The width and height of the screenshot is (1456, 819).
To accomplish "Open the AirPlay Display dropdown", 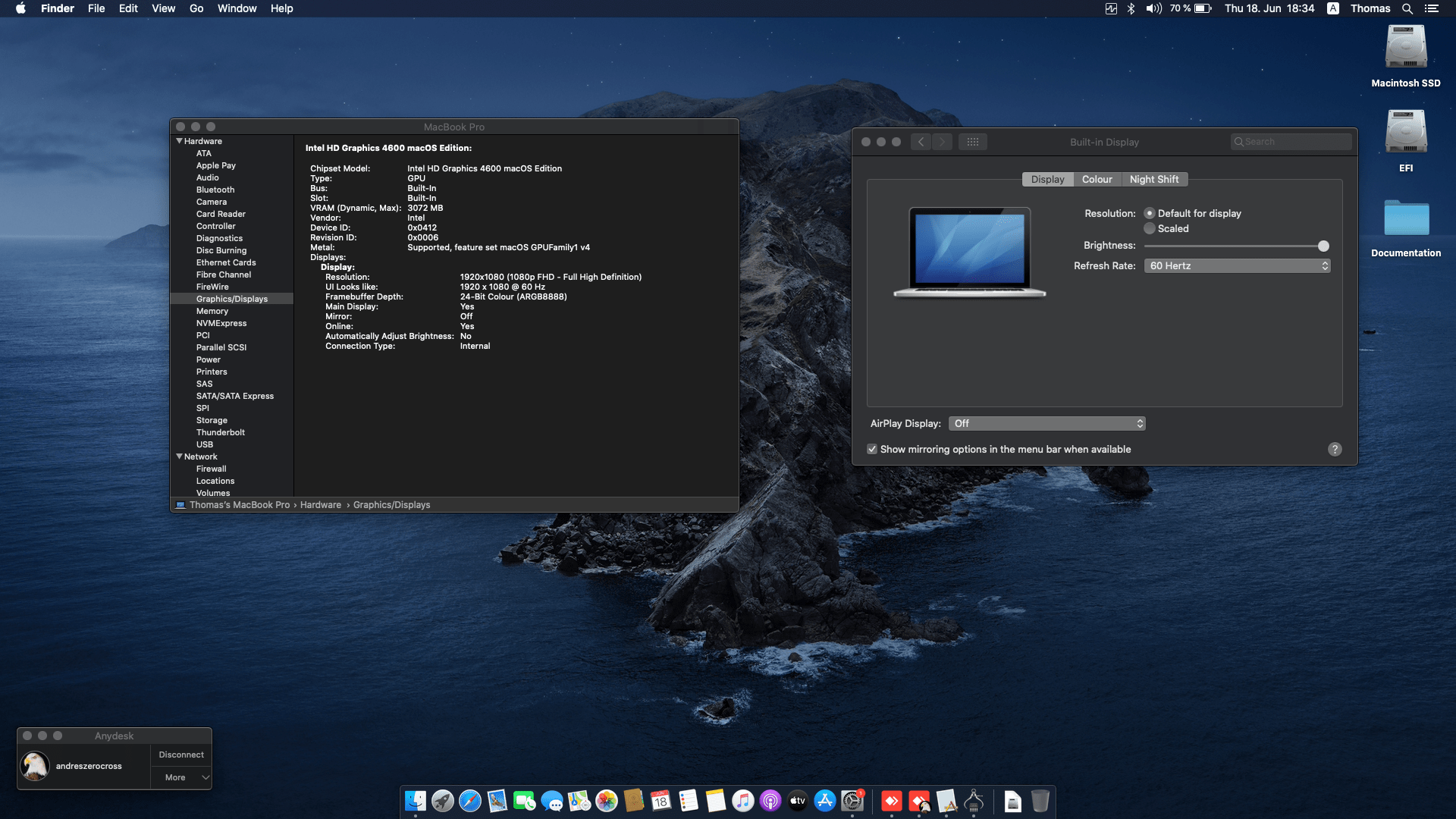I will pyautogui.click(x=1046, y=424).
